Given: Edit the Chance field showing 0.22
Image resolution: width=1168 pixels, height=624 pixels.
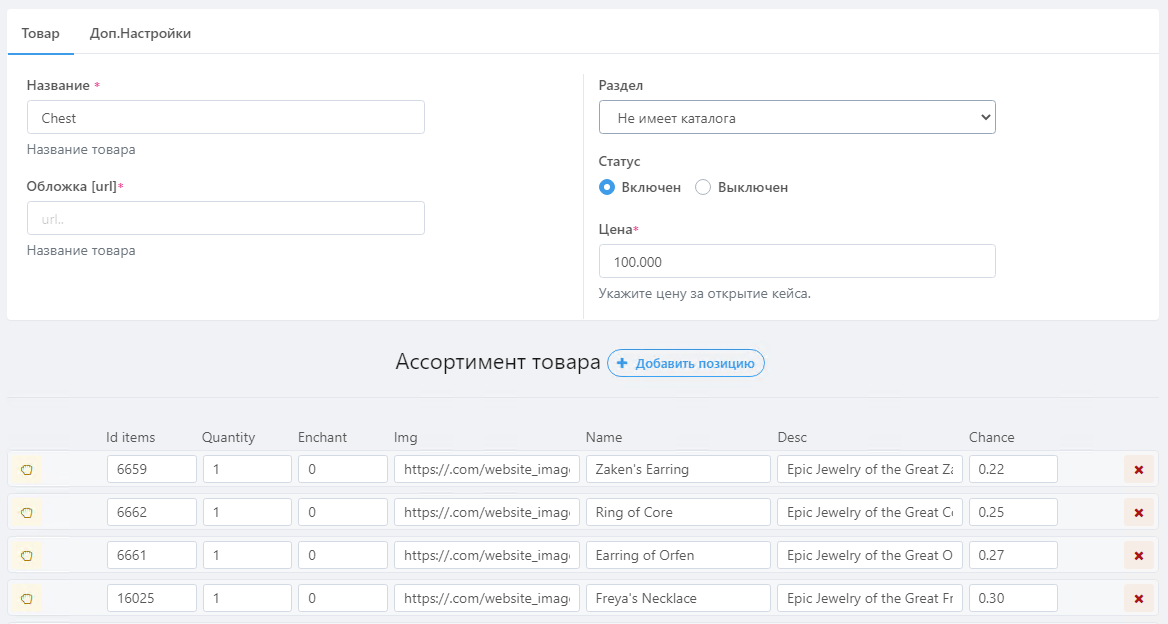Looking at the screenshot, I should 1013,469.
